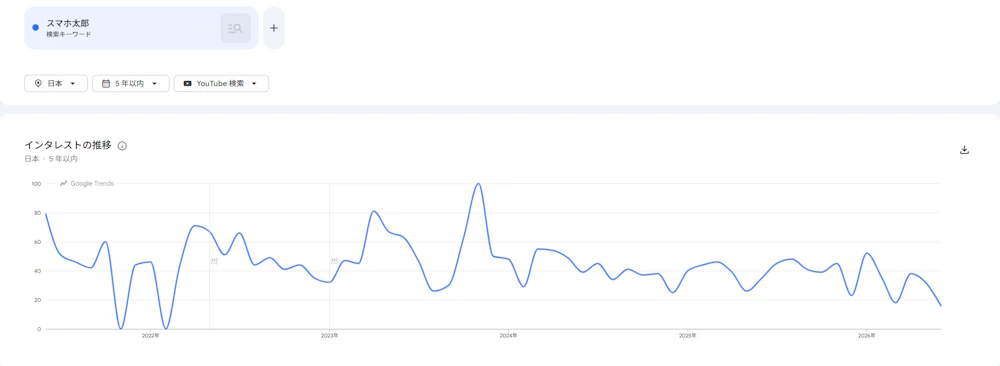
Task: Click the note marker on the 2022 vertical line
Action: pyautogui.click(x=214, y=261)
